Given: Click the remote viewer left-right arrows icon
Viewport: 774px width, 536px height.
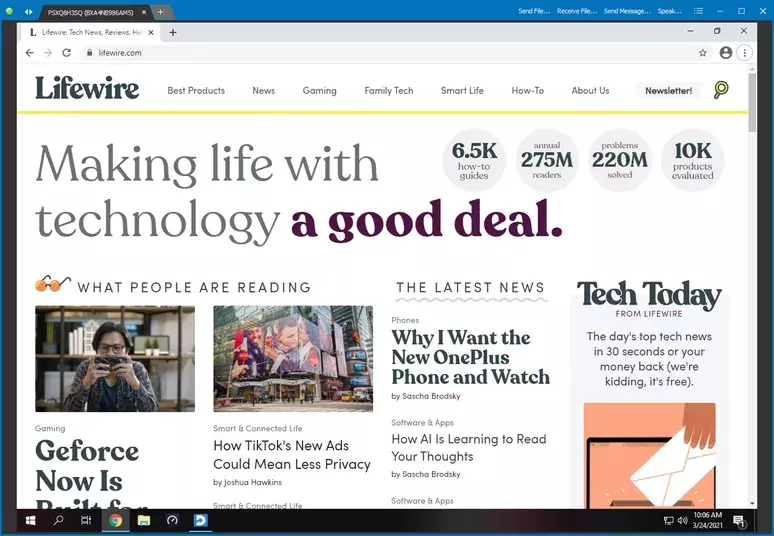Looking at the screenshot, I should point(28,11).
